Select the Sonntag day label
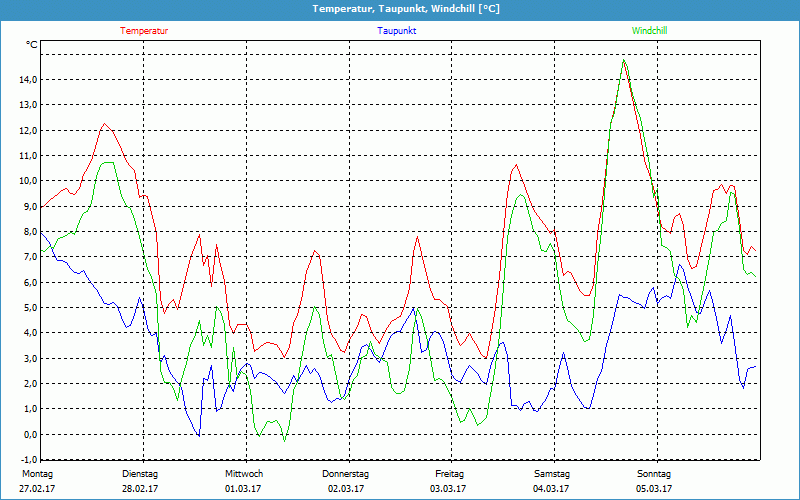The image size is (800, 500). click(654, 473)
